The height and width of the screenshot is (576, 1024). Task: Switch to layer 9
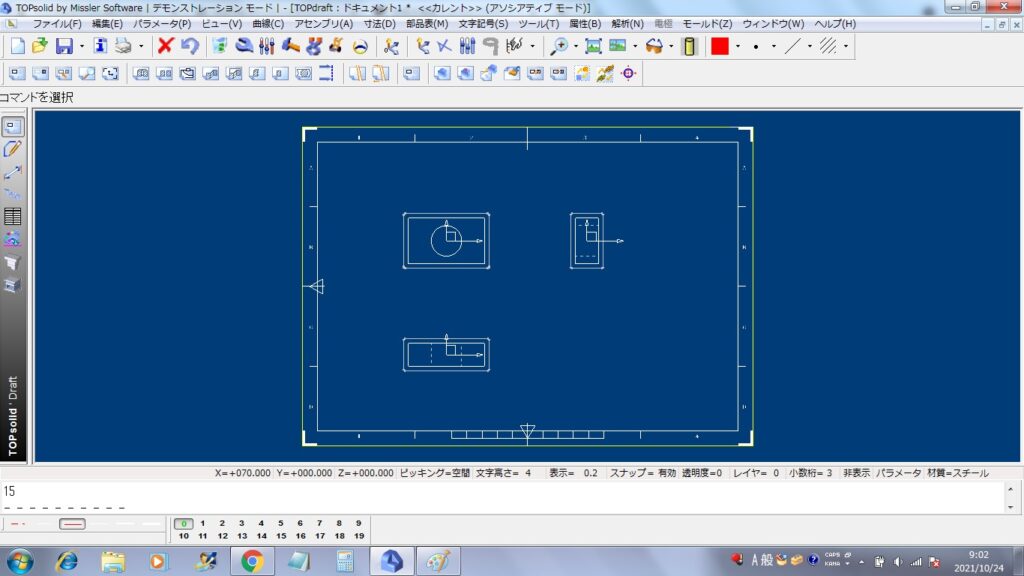[x=359, y=523]
